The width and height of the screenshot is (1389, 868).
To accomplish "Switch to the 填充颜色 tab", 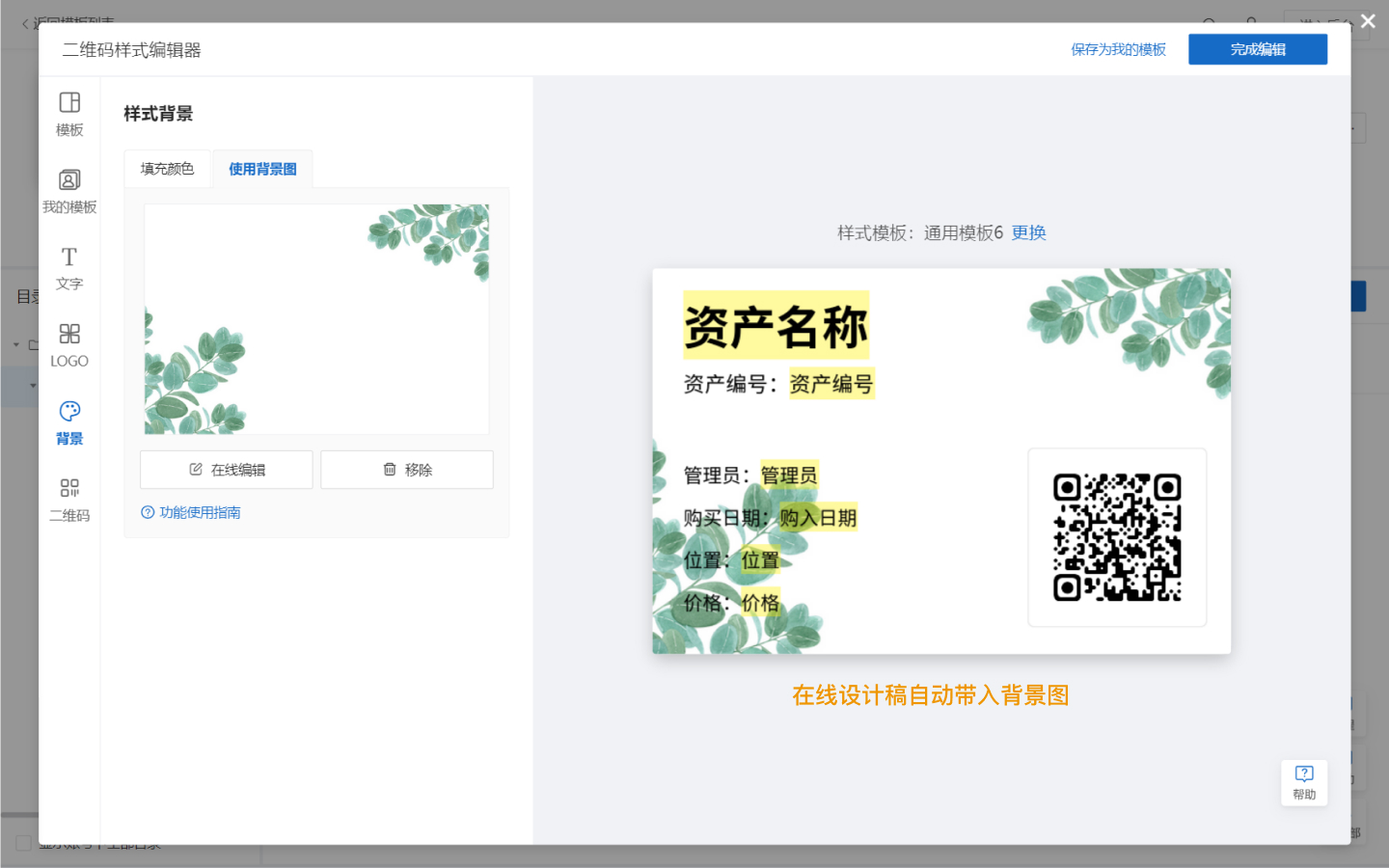I will click(167, 169).
